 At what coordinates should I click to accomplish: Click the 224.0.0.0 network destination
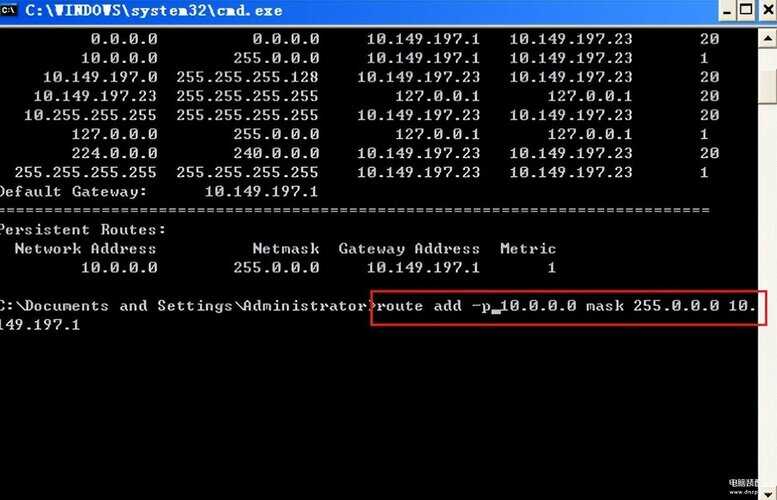[x=114, y=153]
